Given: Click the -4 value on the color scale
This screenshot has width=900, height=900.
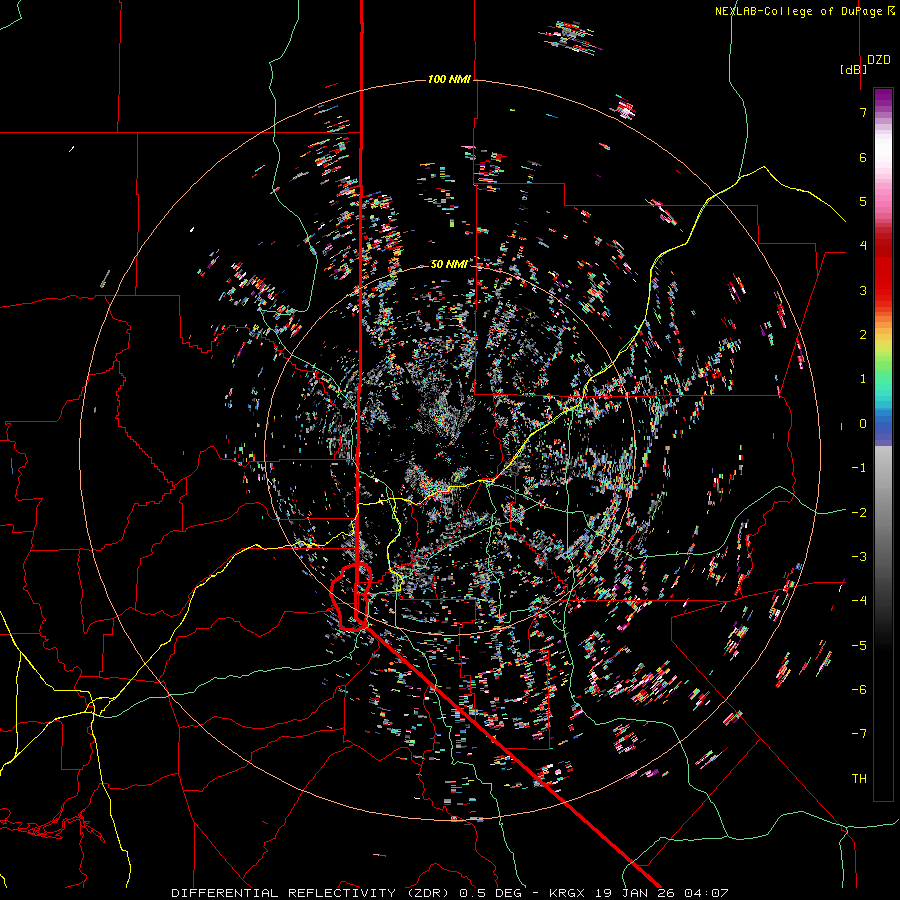Looking at the screenshot, I should (859, 601).
